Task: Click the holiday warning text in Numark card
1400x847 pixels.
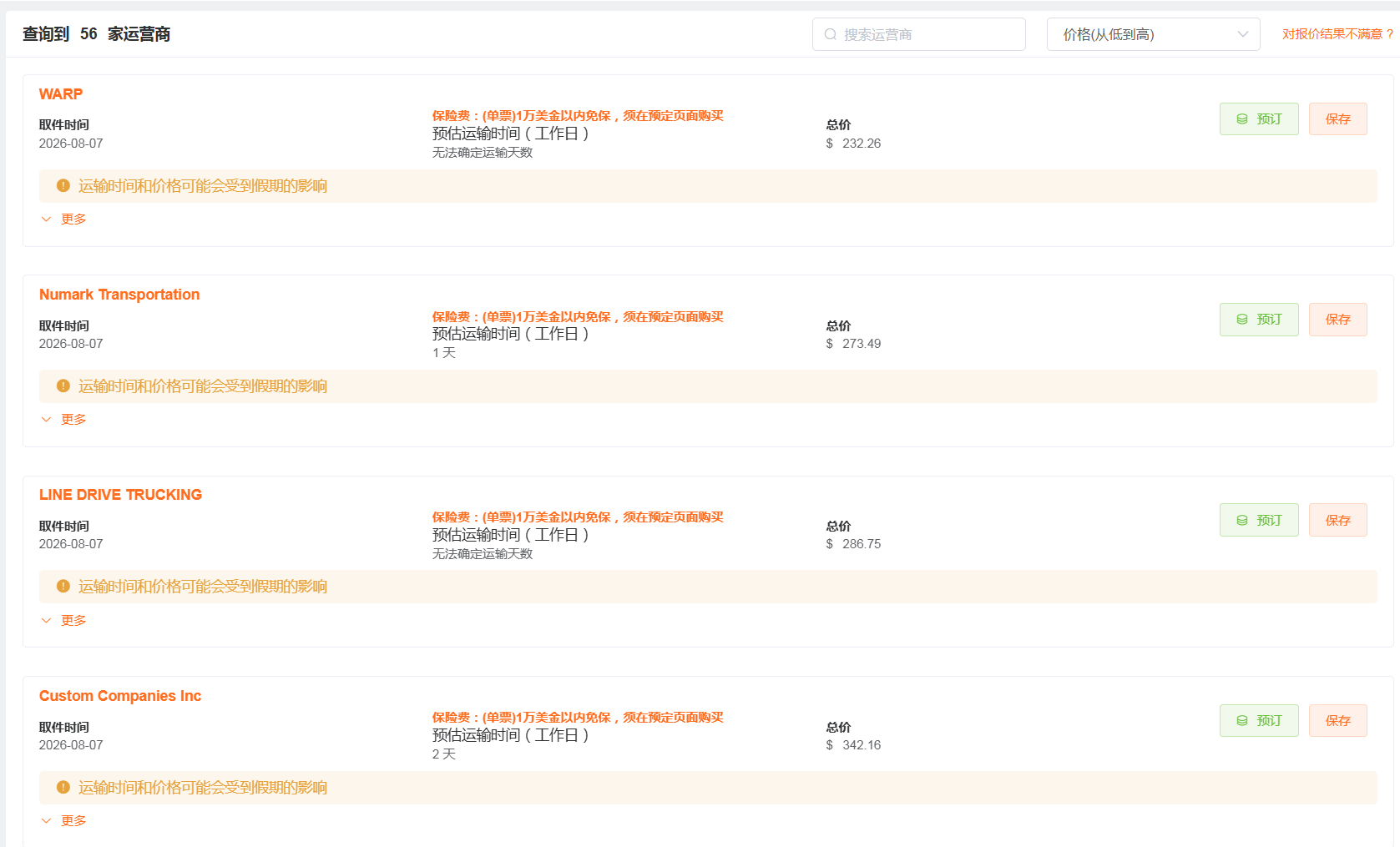Action: 203,386
